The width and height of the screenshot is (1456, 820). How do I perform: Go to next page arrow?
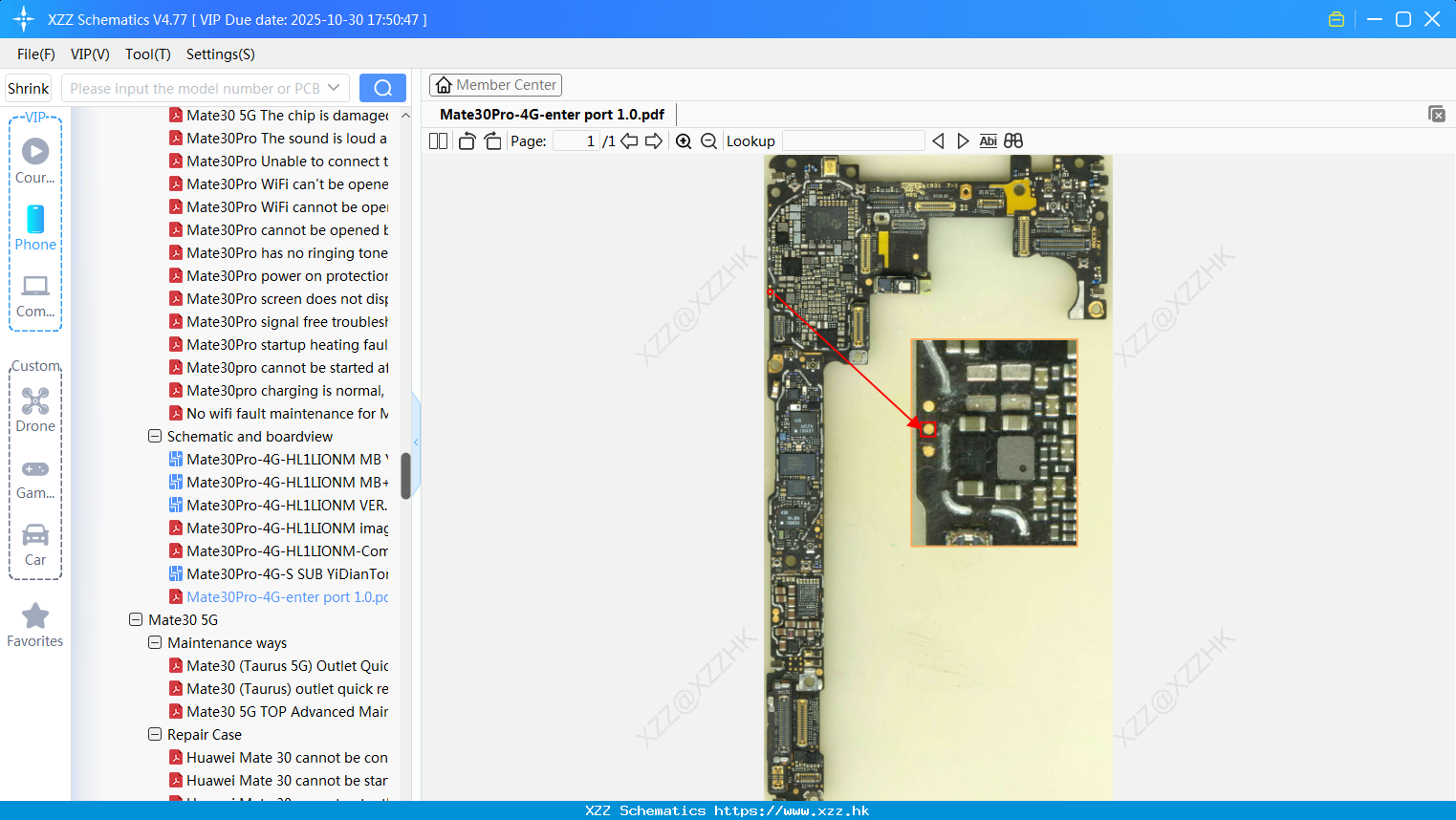654,141
